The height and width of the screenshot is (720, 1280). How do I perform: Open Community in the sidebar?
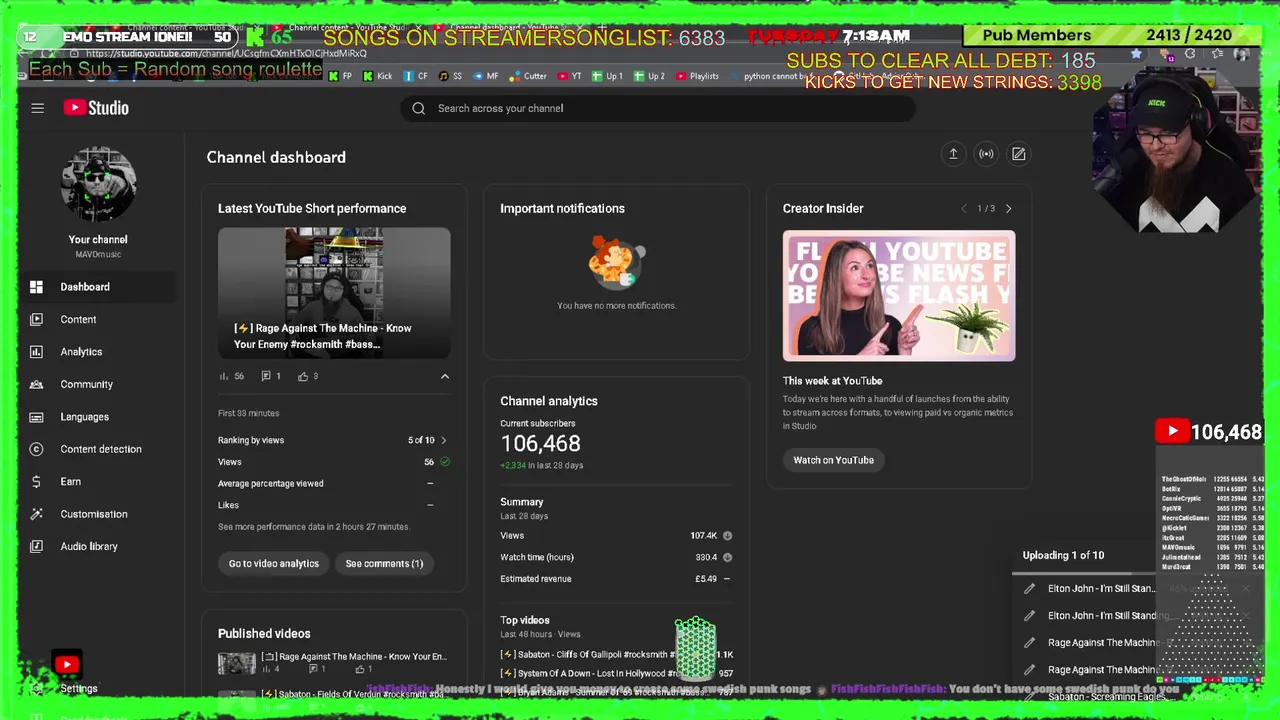point(98,384)
